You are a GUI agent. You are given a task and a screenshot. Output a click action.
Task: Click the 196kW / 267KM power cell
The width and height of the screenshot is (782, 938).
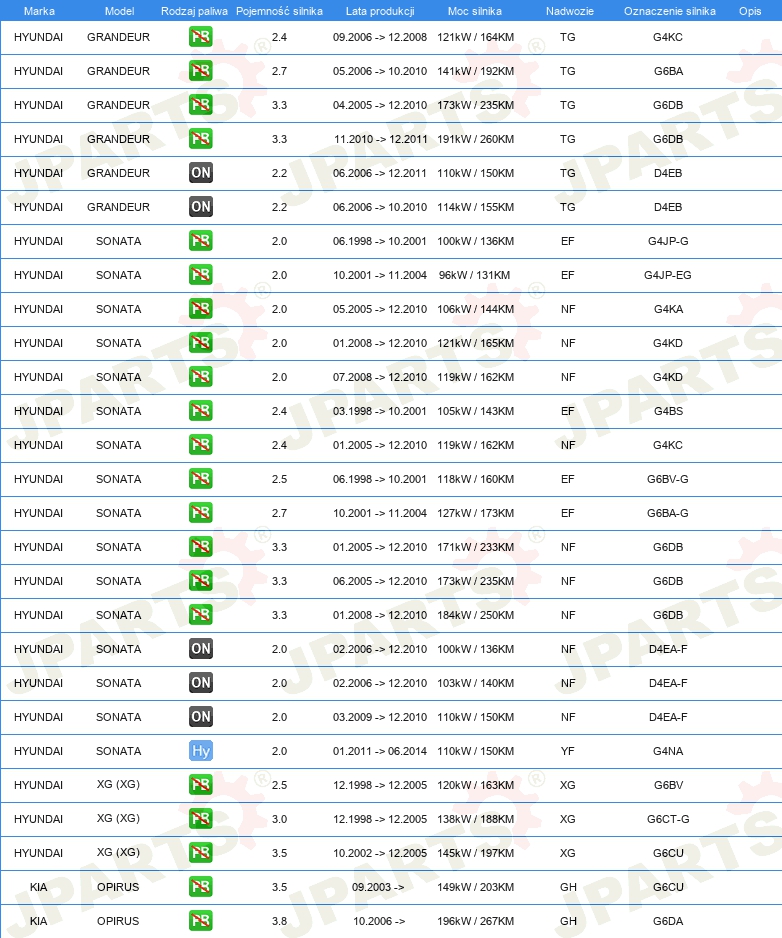tap(475, 921)
